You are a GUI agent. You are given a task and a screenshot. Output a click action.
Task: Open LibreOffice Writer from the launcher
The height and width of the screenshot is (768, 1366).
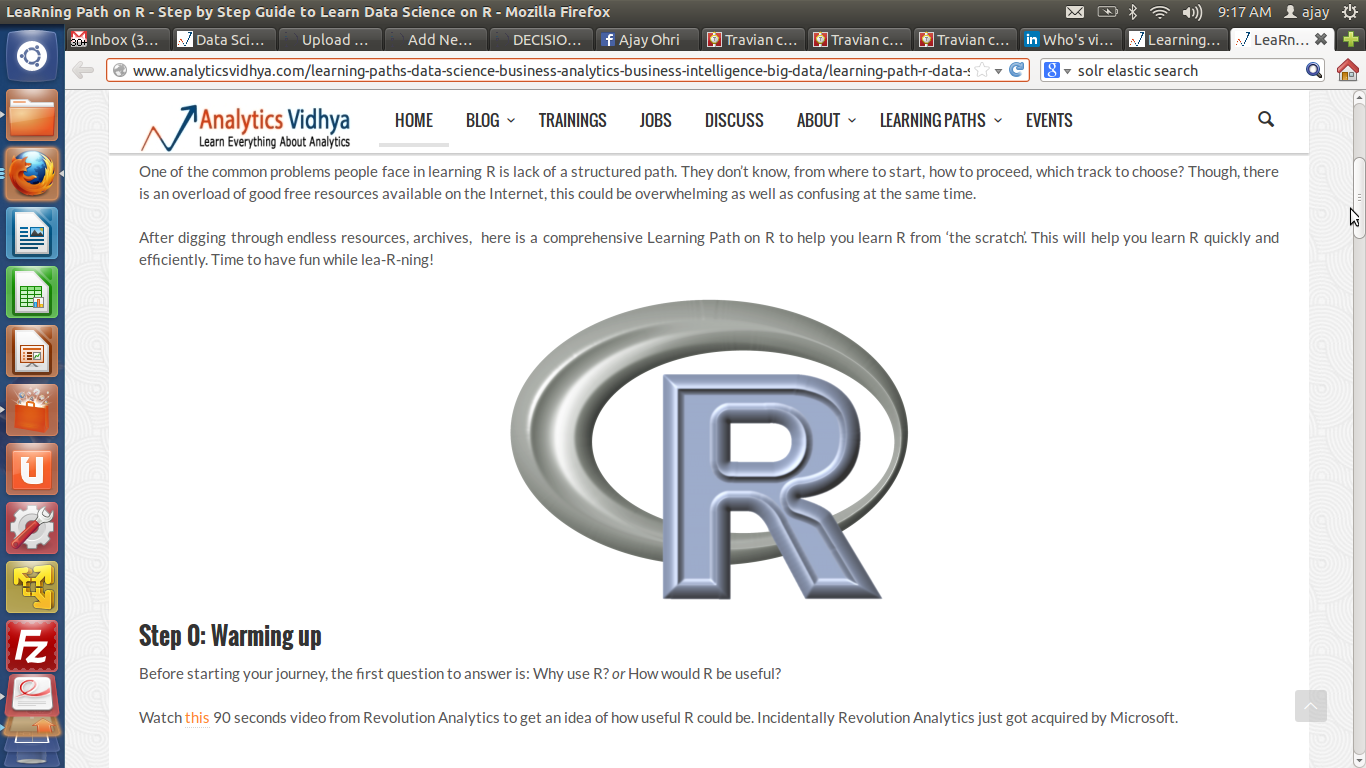[32, 233]
